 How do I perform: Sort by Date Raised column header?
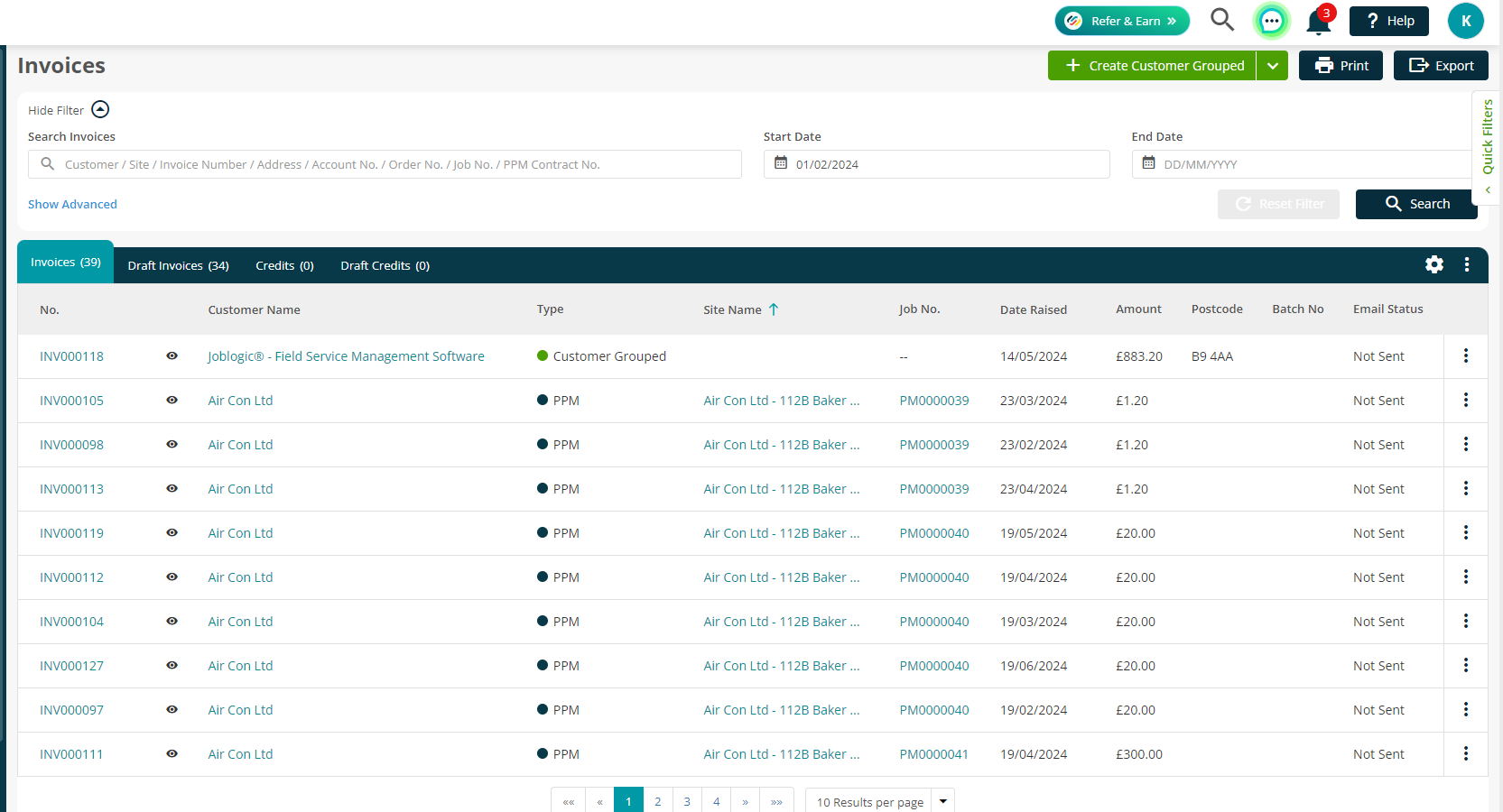[x=1034, y=309]
